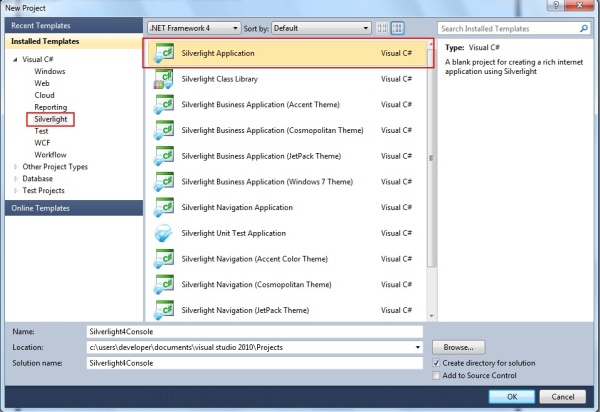Image resolution: width=600 pixels, height=412 pixels.
Task: Click the dialog help question mark
Action: (x=556, y=5)
